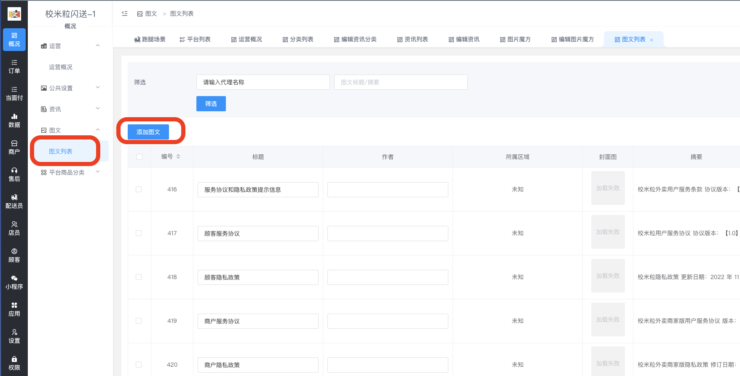Image resolution: width=740 pixels, height=376 pixels.
Task: Open the 概况 section in the dark sidebar
Action: coord(14,40)
